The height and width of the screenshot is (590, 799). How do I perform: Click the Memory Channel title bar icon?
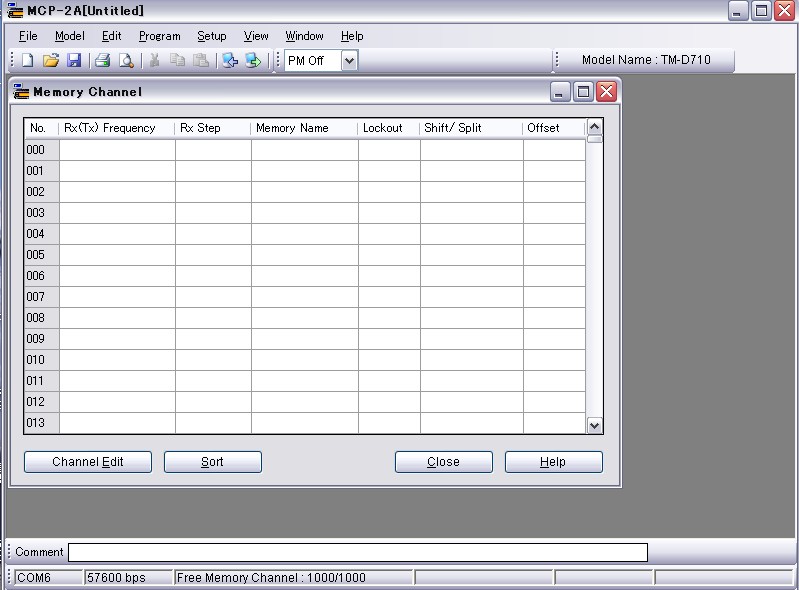(x=21, y=92)
